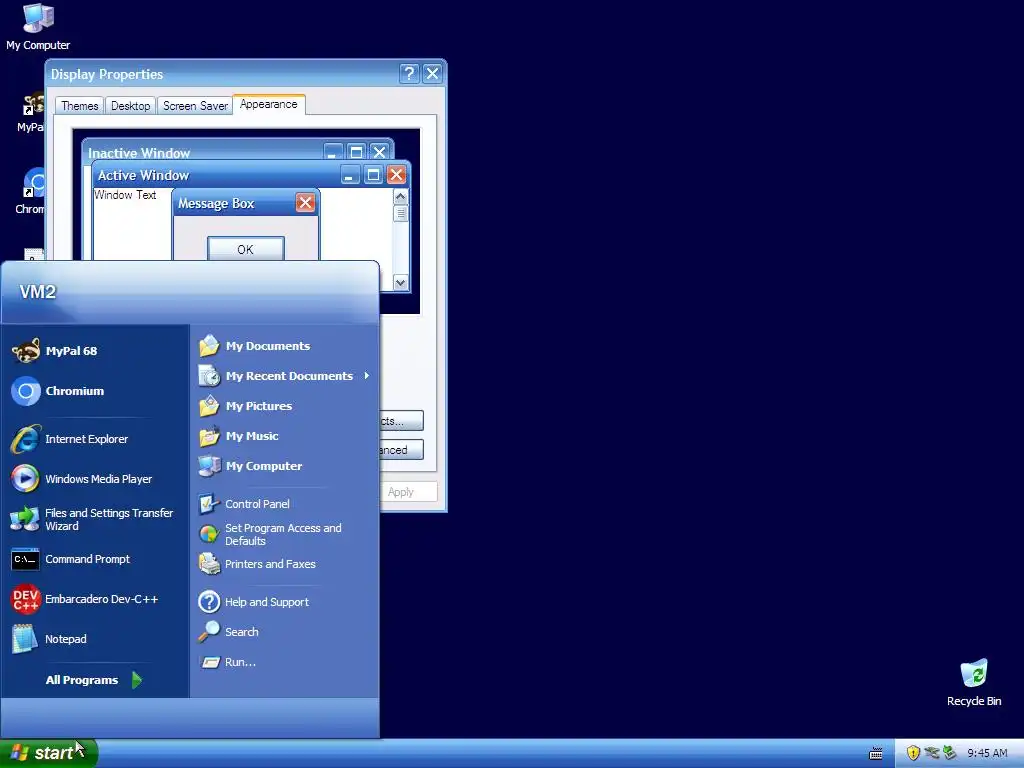The height and width of the screenshot is (768, 1024).
Task: Click scroll-up arrow in Active Window preview
Action: [400, 197]
